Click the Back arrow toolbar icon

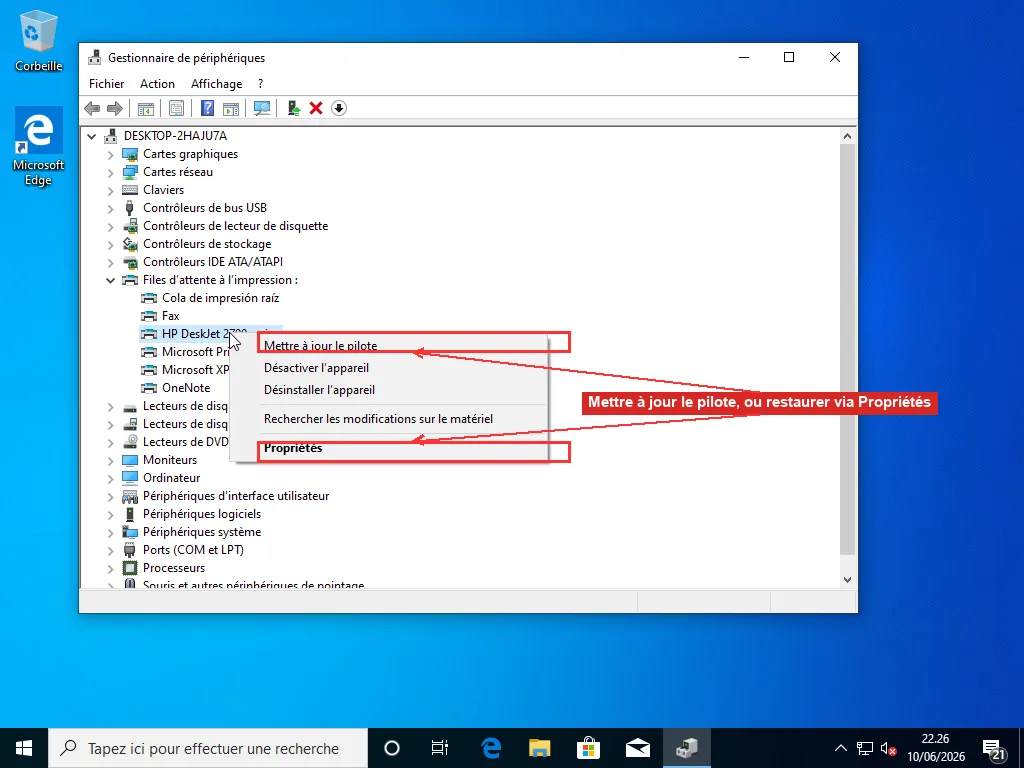pyautogui.click(x=92, y=108)
